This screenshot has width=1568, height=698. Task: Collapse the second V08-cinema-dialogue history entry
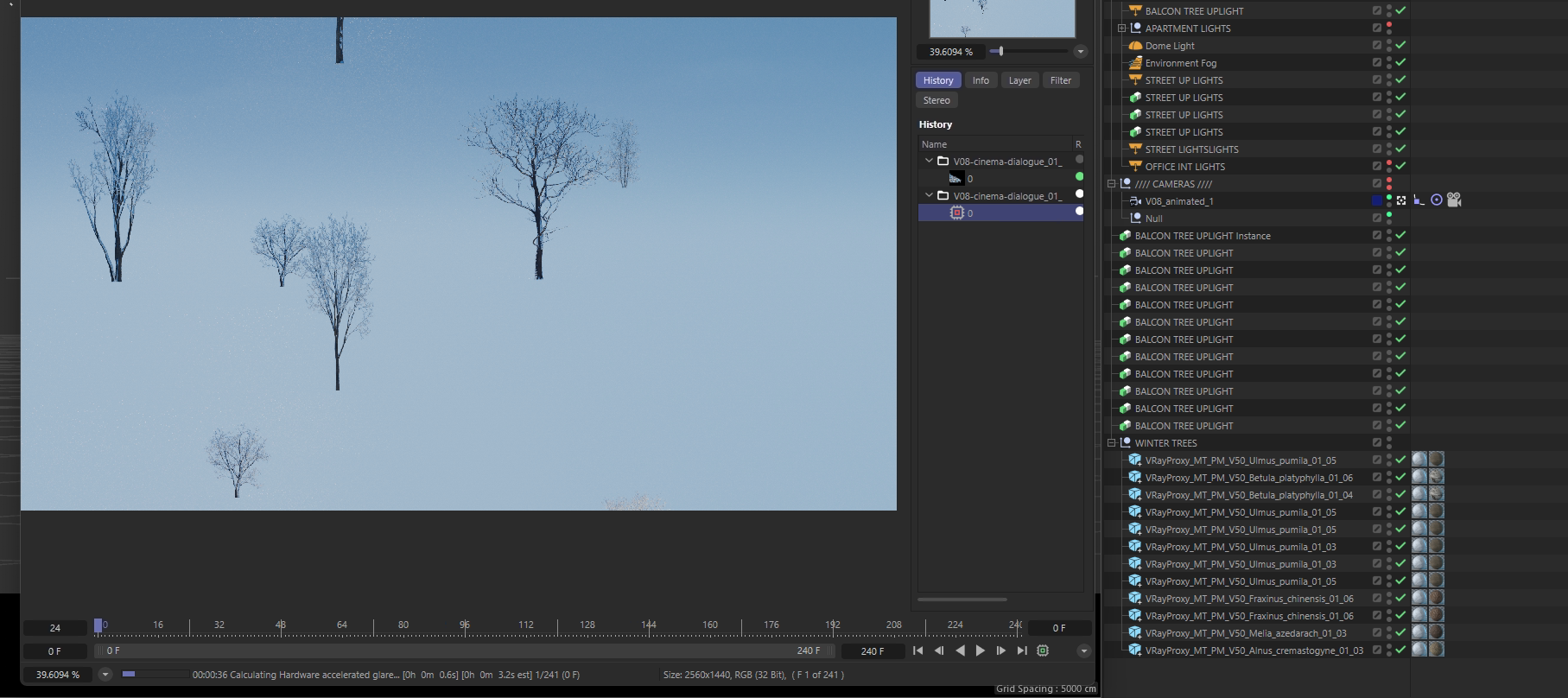(x=929, y=195)
